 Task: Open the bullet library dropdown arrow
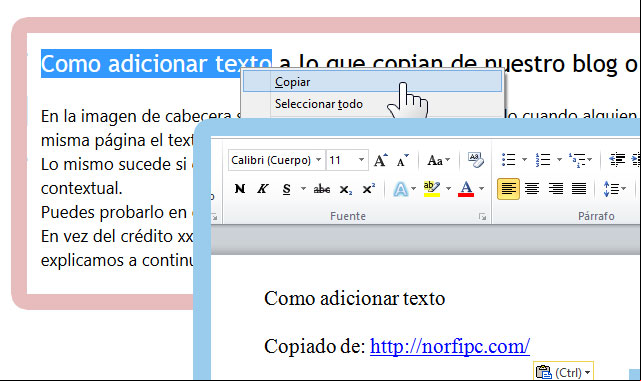click(x=524, y=160)
